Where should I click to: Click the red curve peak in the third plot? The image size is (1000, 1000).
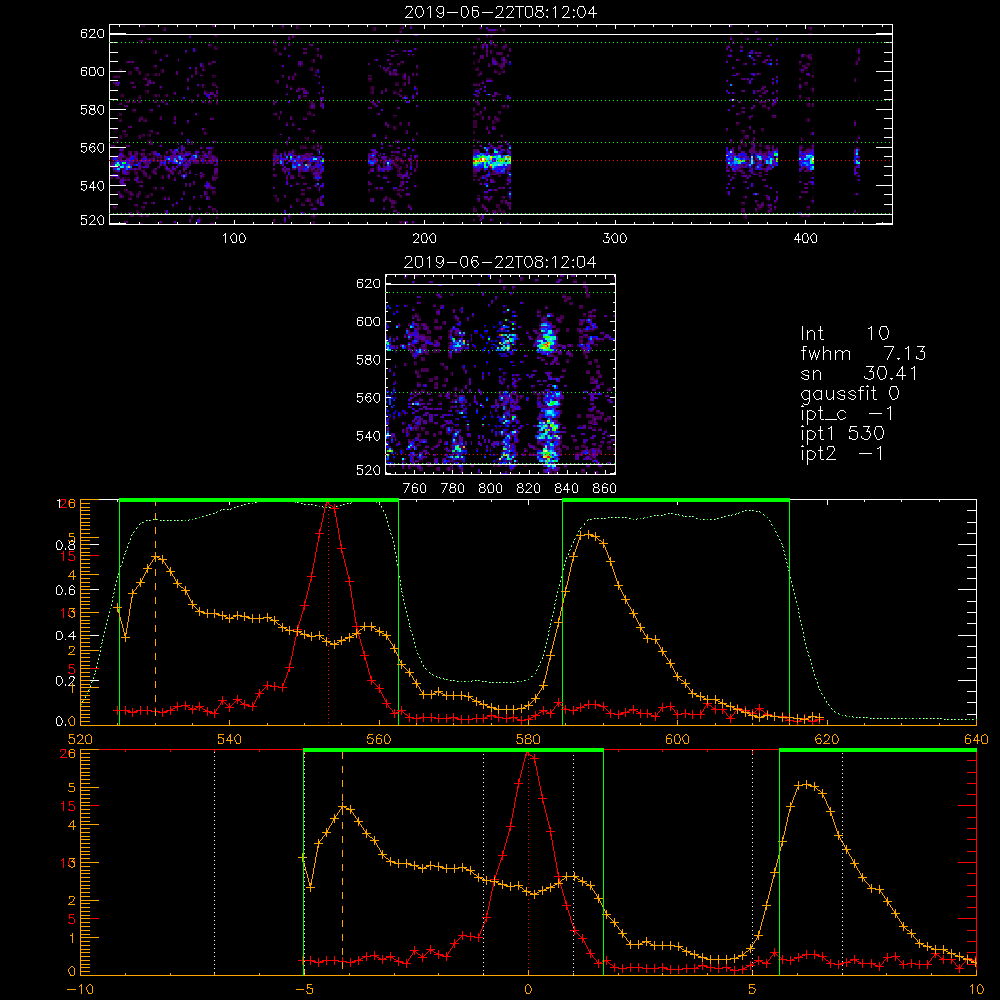(x=328, y=504)
